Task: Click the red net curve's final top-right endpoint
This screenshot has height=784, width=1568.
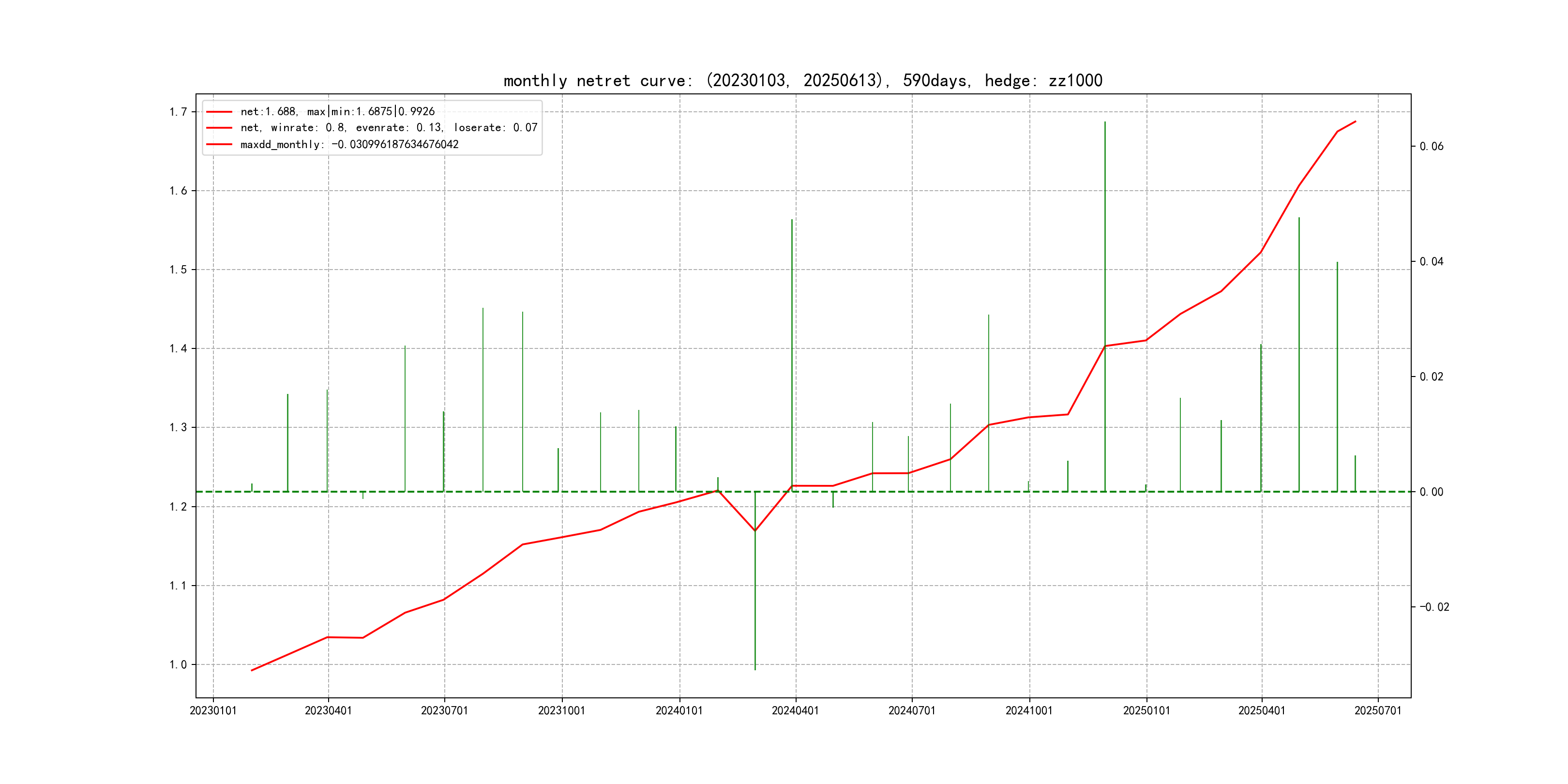Action: [x=1355, y=122]
